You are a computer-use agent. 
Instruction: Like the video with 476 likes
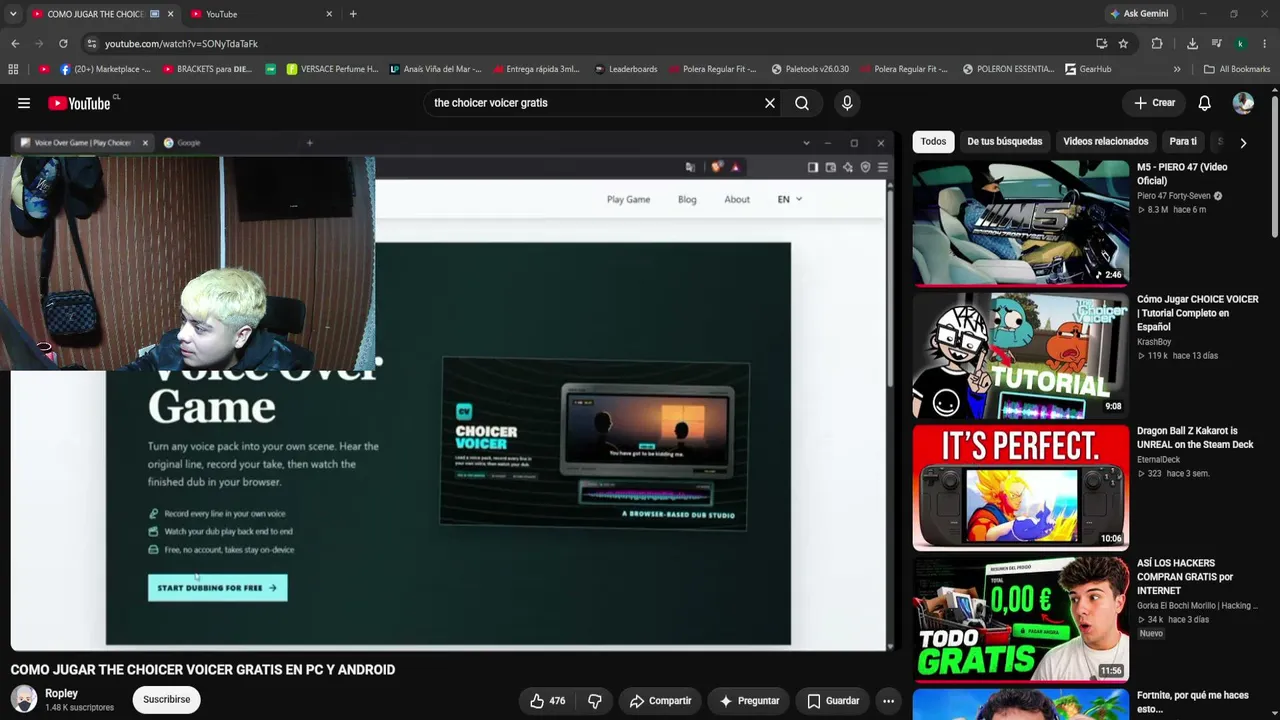pyautogui.click(x=547, y=701)
